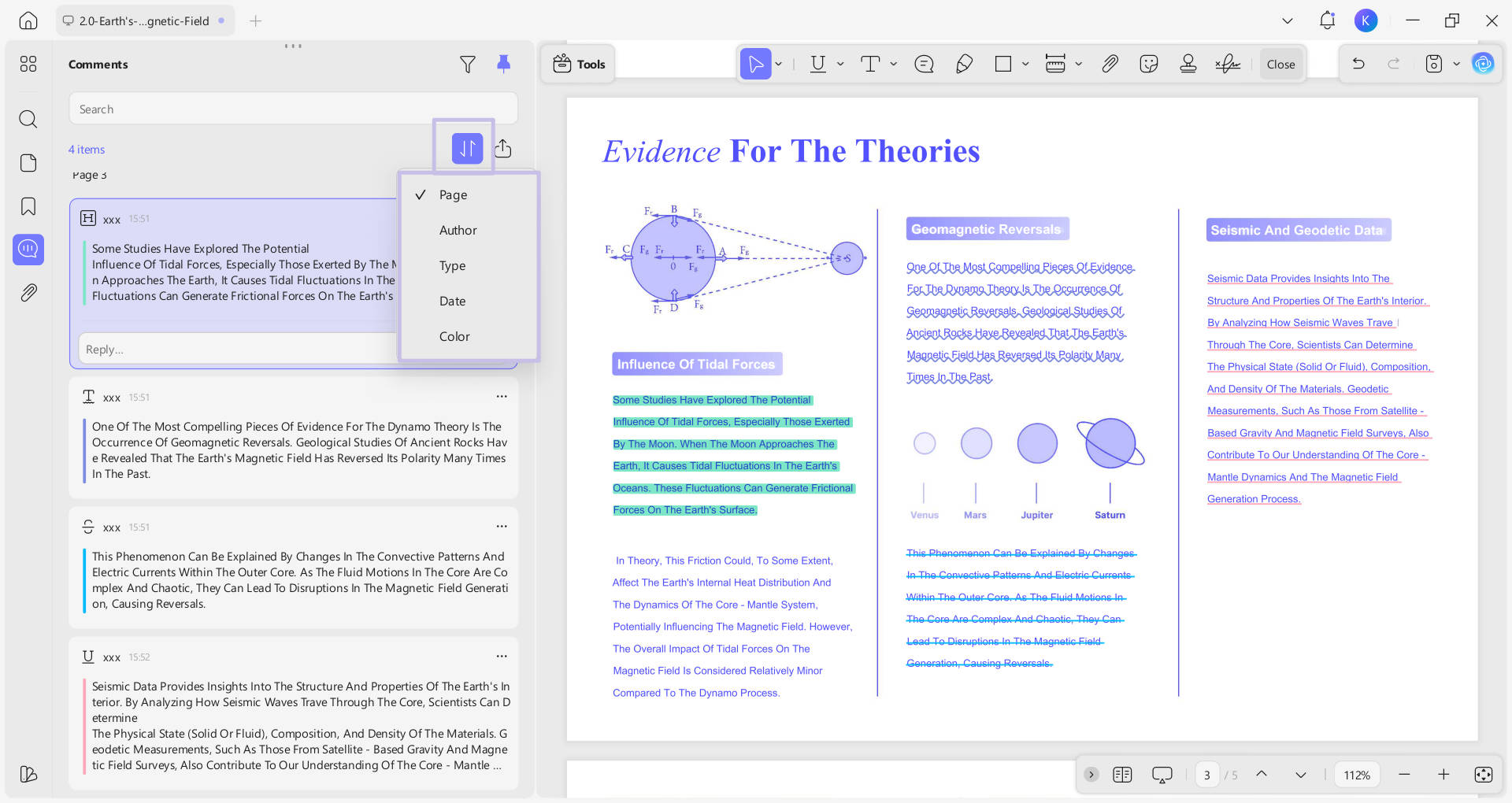1512x803 pixels.
Task: Switch to the 2.0-Earth's-...gnetic-Field tab
Action: pyautogui.click(x=144, y=21)
